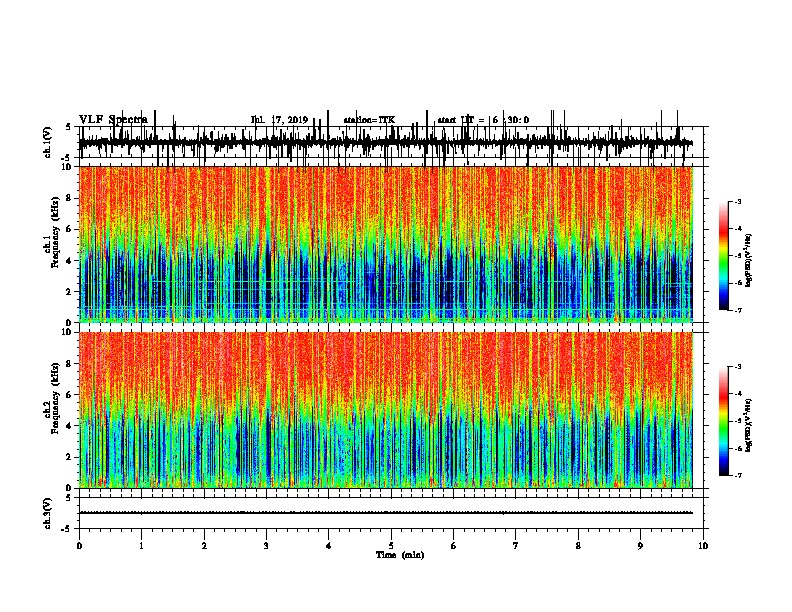
Task: Select the ch.2 spectrogram color bar
Action: click(x=724, y=421)
